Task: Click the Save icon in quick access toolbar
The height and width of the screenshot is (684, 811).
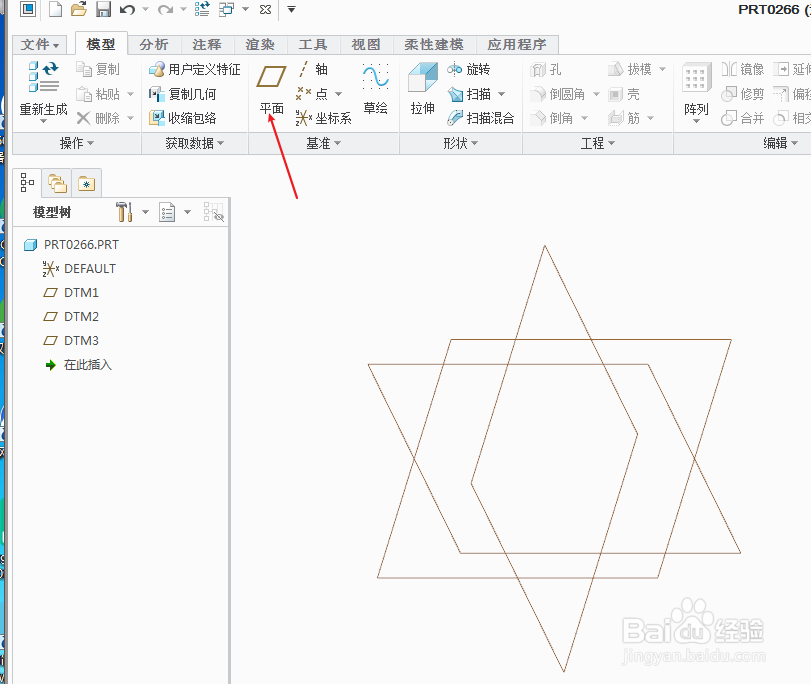Action: [103, 9]
